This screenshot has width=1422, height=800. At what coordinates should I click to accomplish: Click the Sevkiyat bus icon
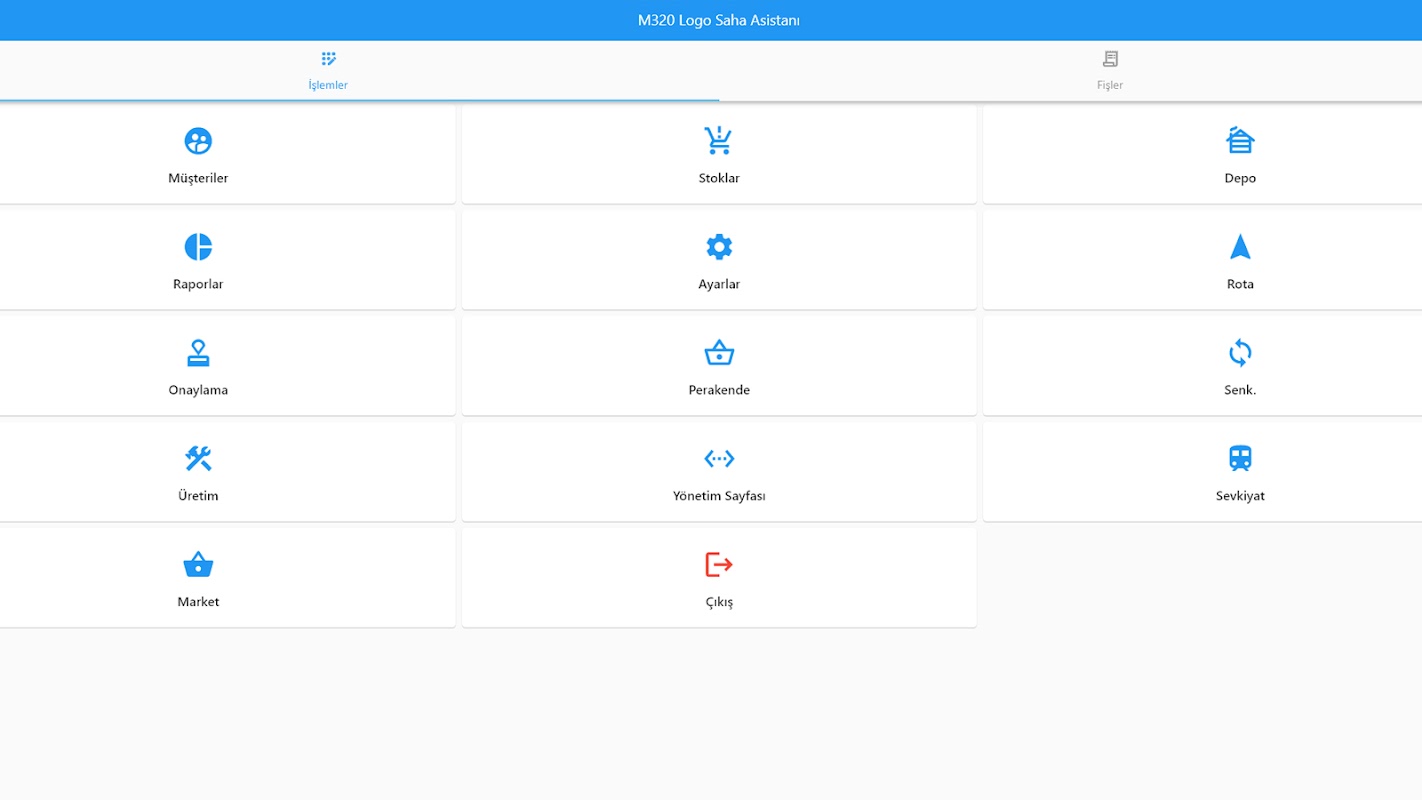coord(1240,459)
